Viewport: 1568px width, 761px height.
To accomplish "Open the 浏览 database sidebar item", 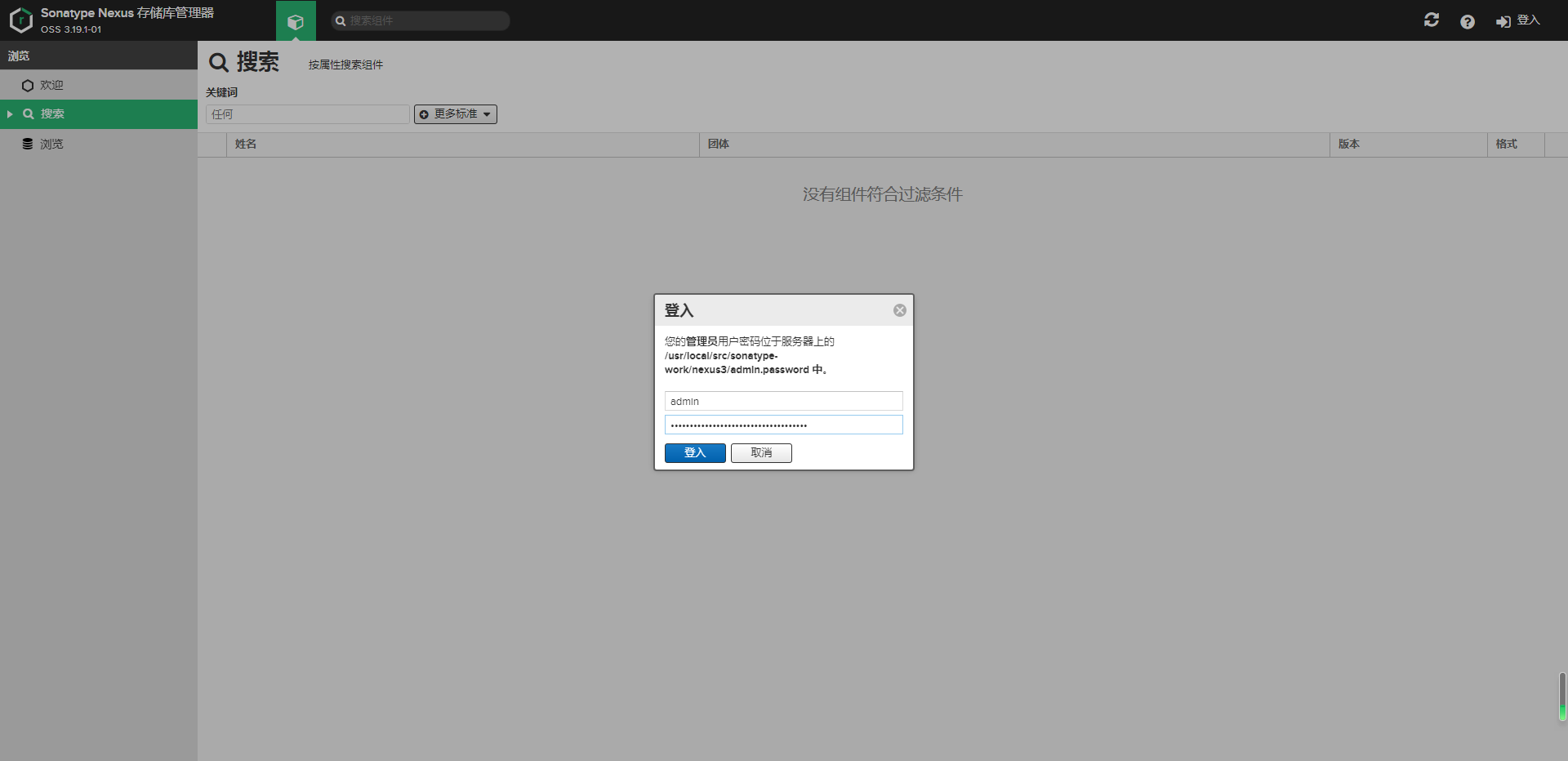I will [x=99, y=144].
